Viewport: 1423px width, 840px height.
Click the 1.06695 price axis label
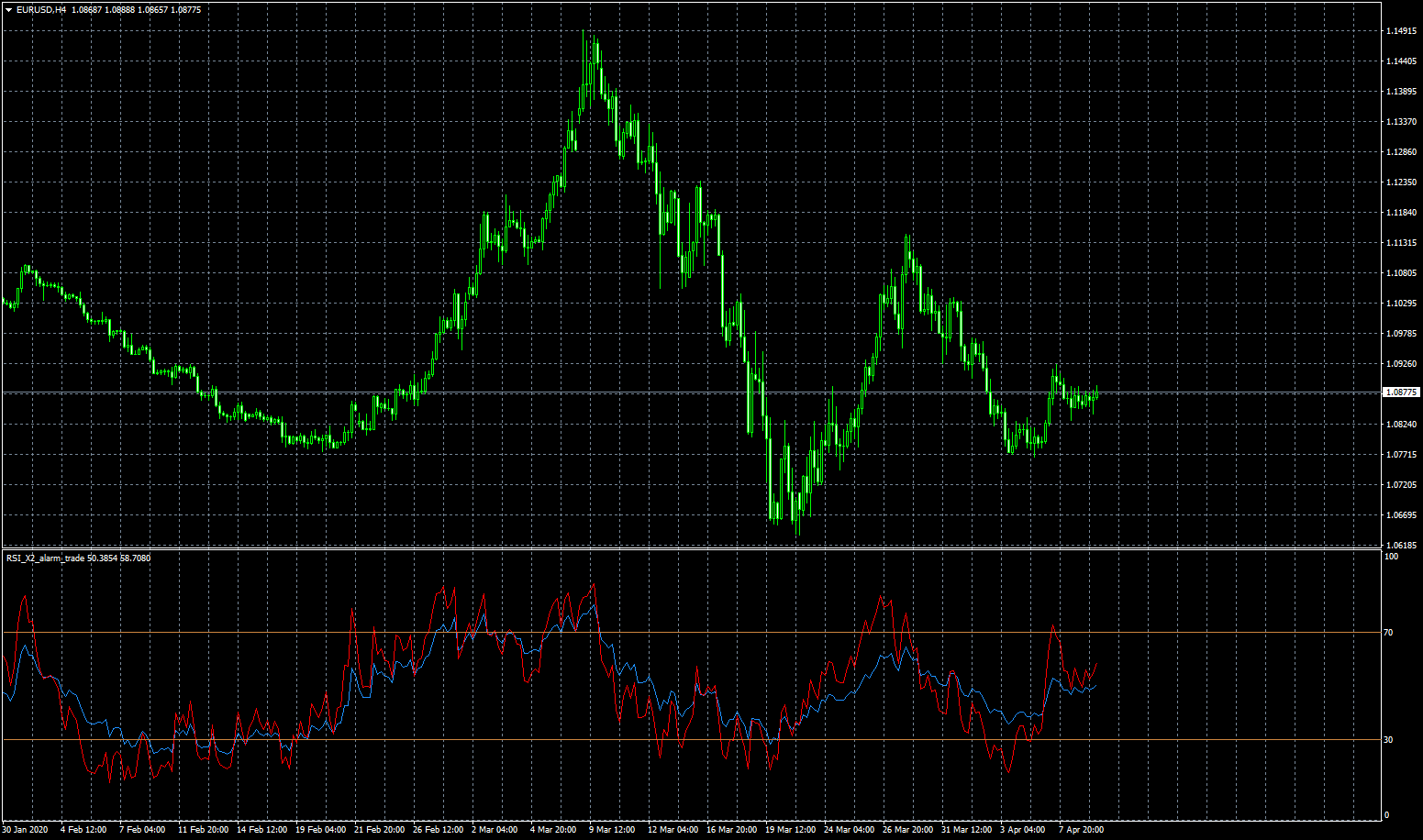point(1402,515)
